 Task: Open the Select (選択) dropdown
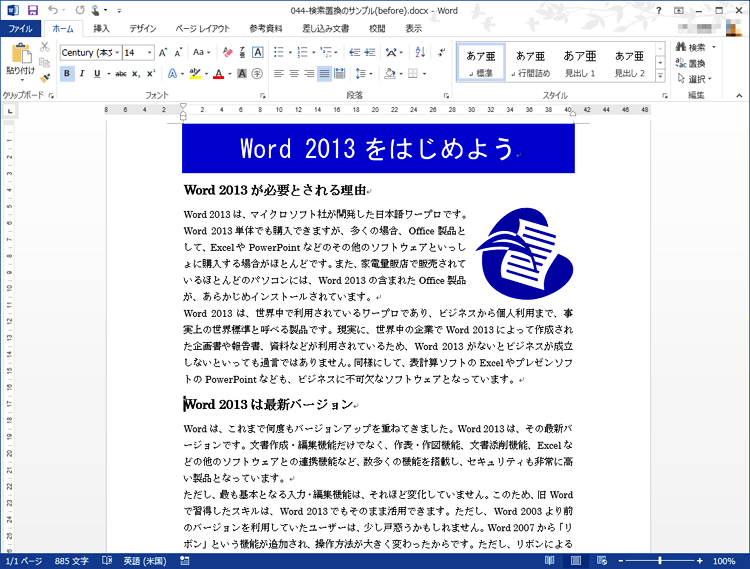pos(695,78)
